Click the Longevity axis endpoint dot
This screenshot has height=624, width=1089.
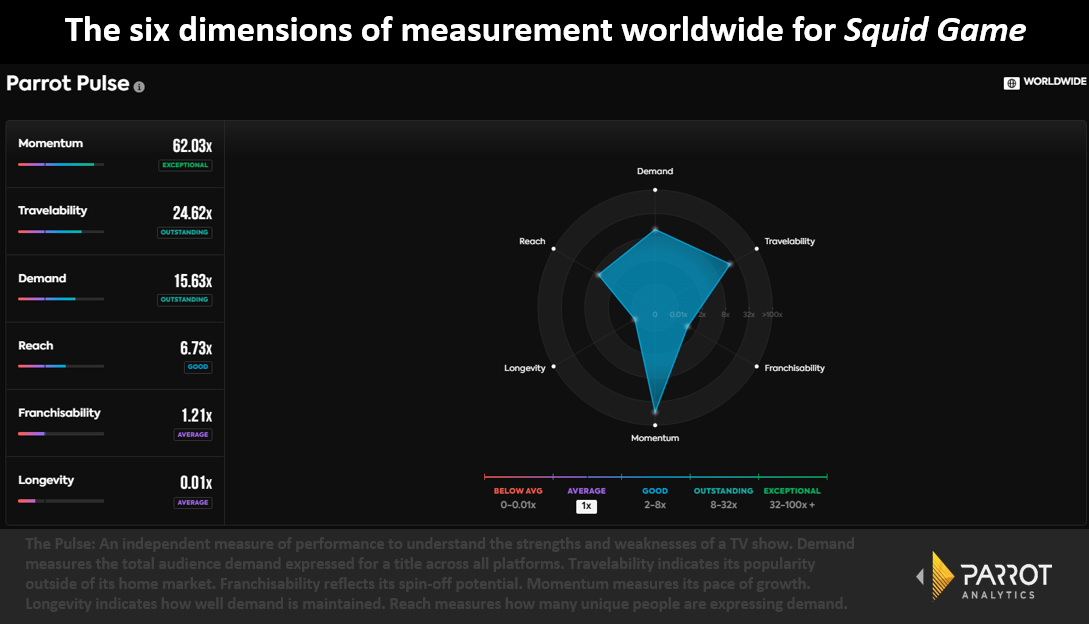pos(554,366)
